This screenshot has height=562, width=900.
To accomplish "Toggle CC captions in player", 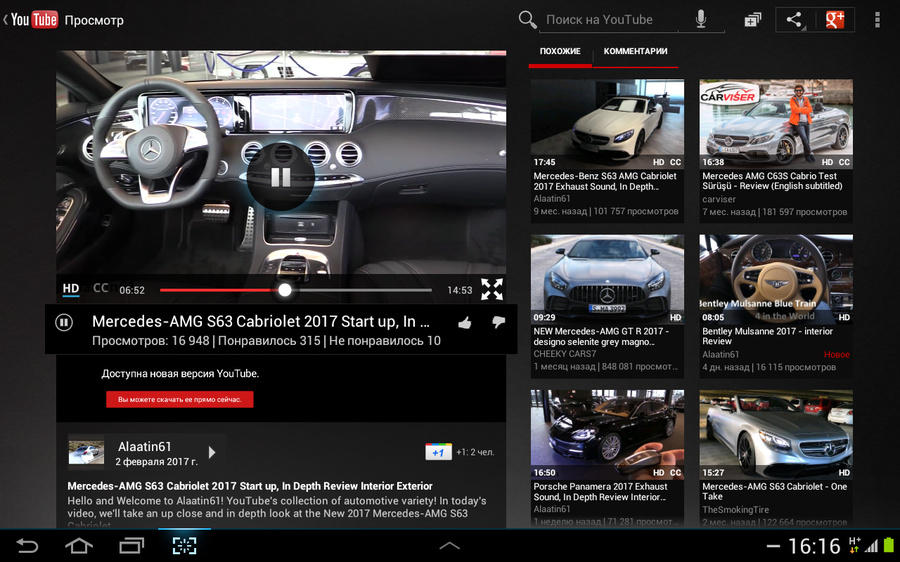I will (100, 288).
